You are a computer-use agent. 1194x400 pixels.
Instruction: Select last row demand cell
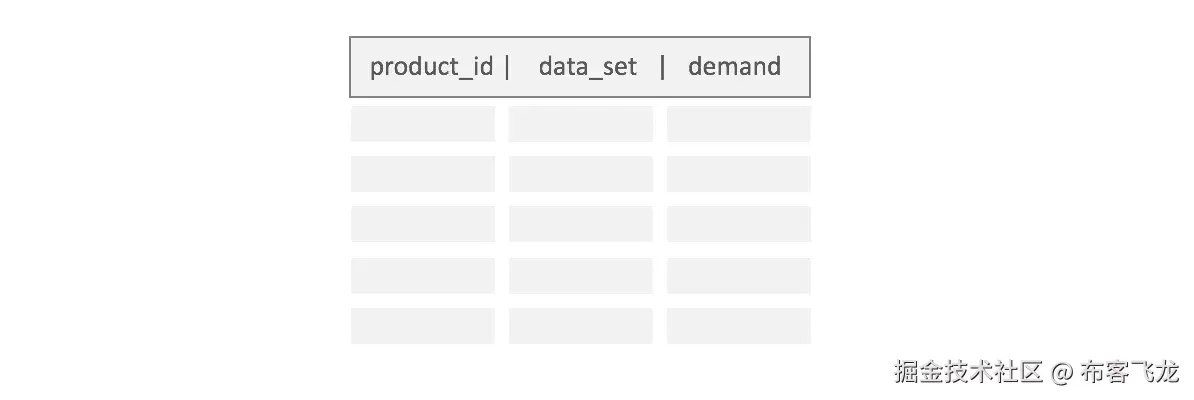point(738,326)
